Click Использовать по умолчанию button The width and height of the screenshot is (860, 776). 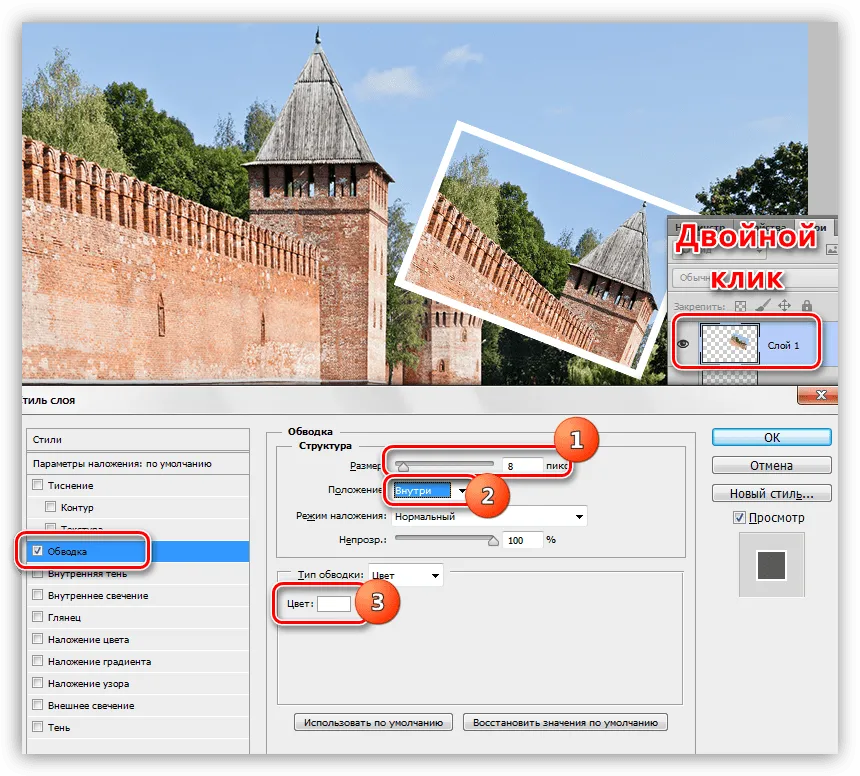click(x=373, y=723)
